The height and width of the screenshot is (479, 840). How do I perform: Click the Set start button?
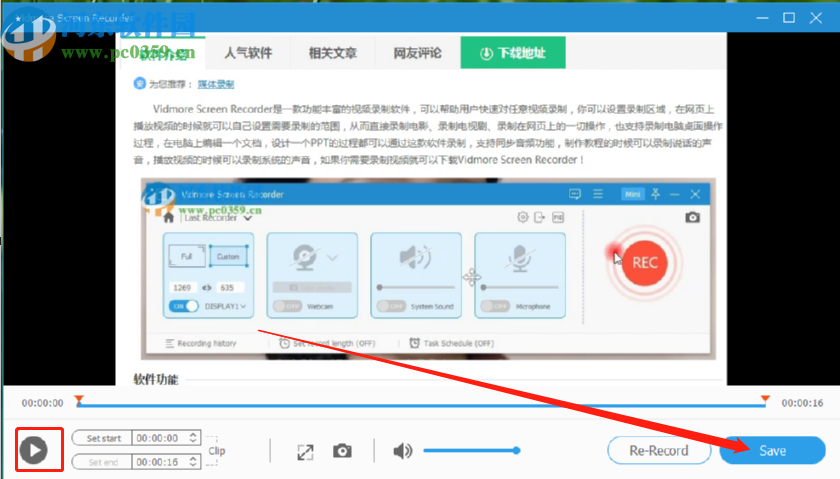point(102,438)
